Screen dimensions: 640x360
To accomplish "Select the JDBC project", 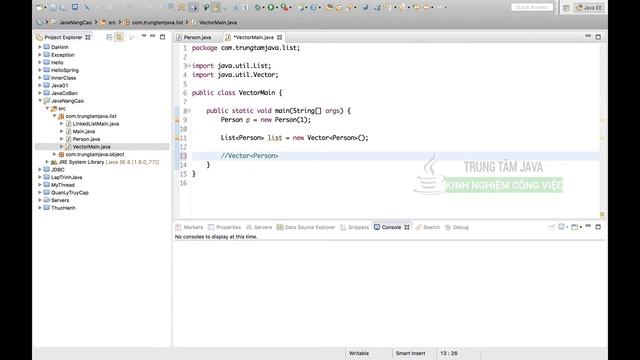I will point(58,169).
